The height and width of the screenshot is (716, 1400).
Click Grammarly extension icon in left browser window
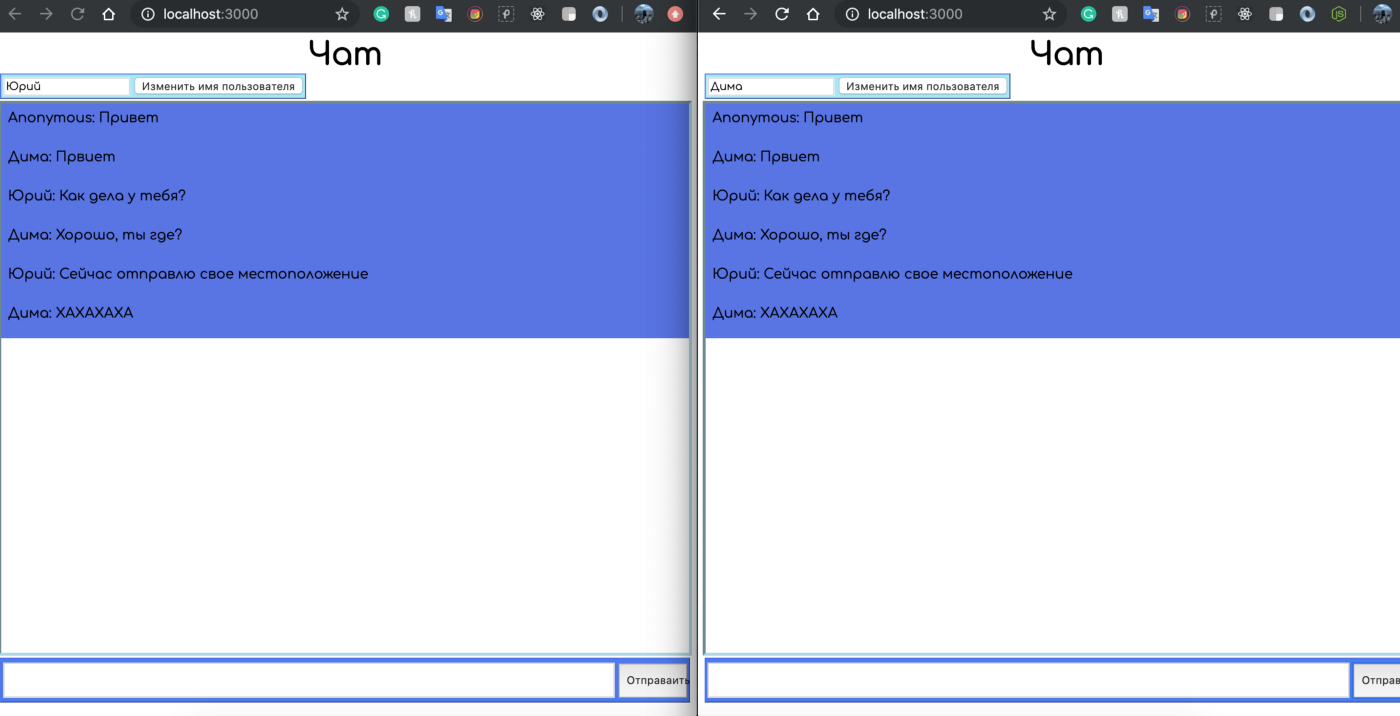coord(381,14)
